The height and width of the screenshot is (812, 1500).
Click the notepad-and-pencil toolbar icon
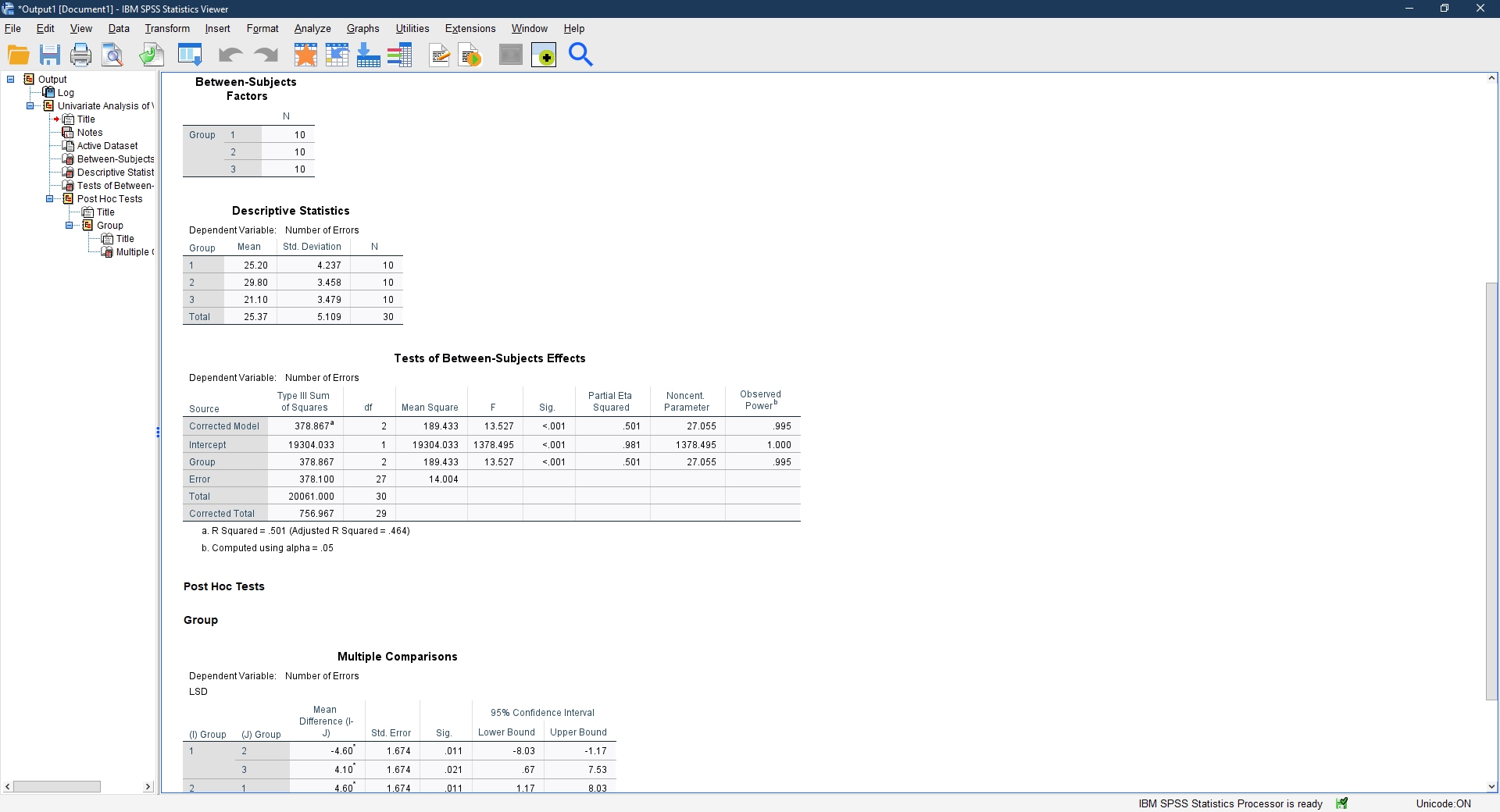tap(440, 55)
